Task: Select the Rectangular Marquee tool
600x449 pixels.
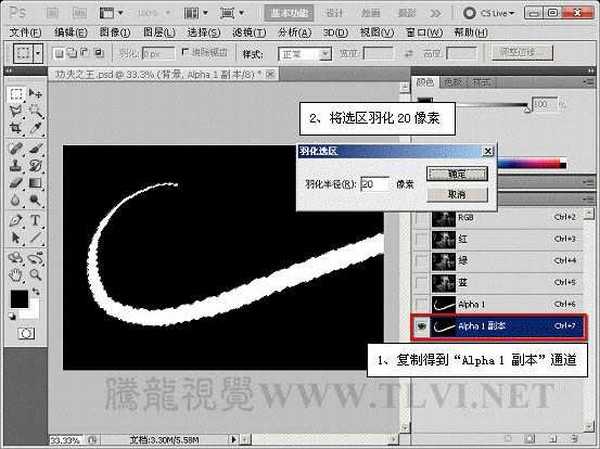Action: point(16,93)
